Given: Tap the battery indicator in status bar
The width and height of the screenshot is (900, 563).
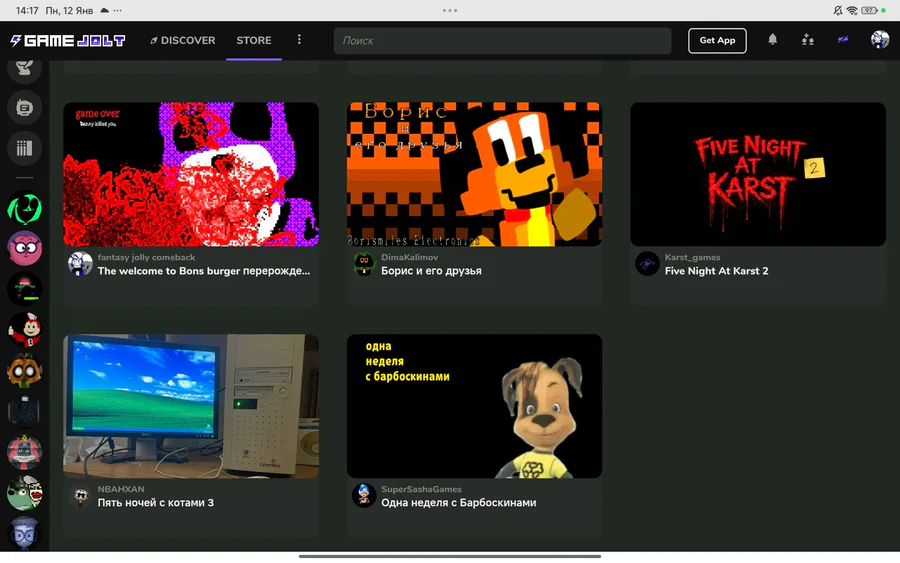Looking at the screenshot, I should (x=869, y=10).
